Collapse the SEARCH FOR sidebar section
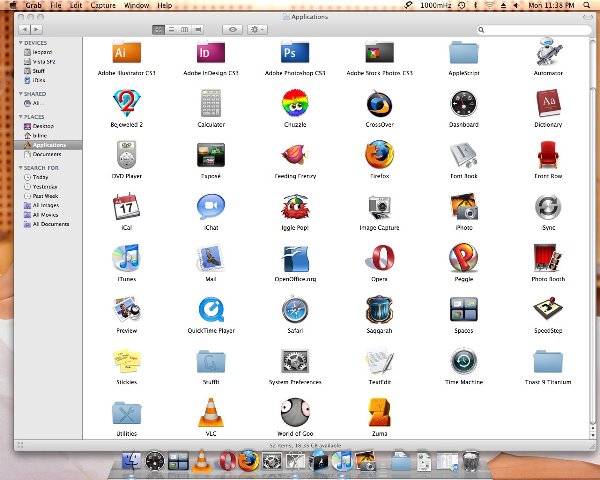600x480 pixels. pyautogui.click(x=21, y=168)
